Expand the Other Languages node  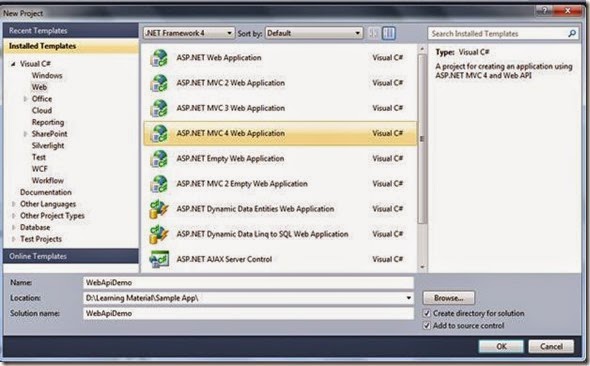coord(14,204)
